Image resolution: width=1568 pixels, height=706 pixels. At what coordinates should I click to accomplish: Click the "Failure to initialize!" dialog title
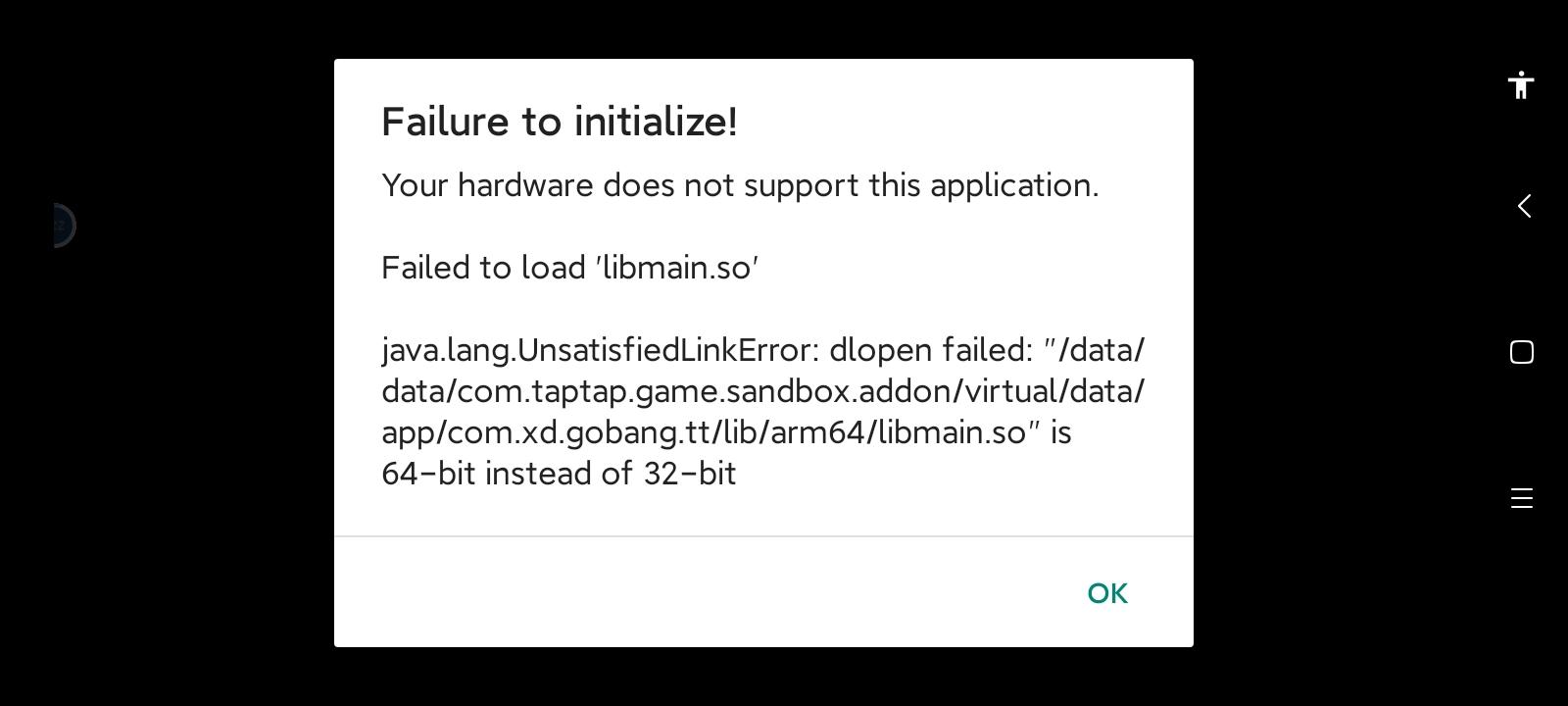click(559, 122)
